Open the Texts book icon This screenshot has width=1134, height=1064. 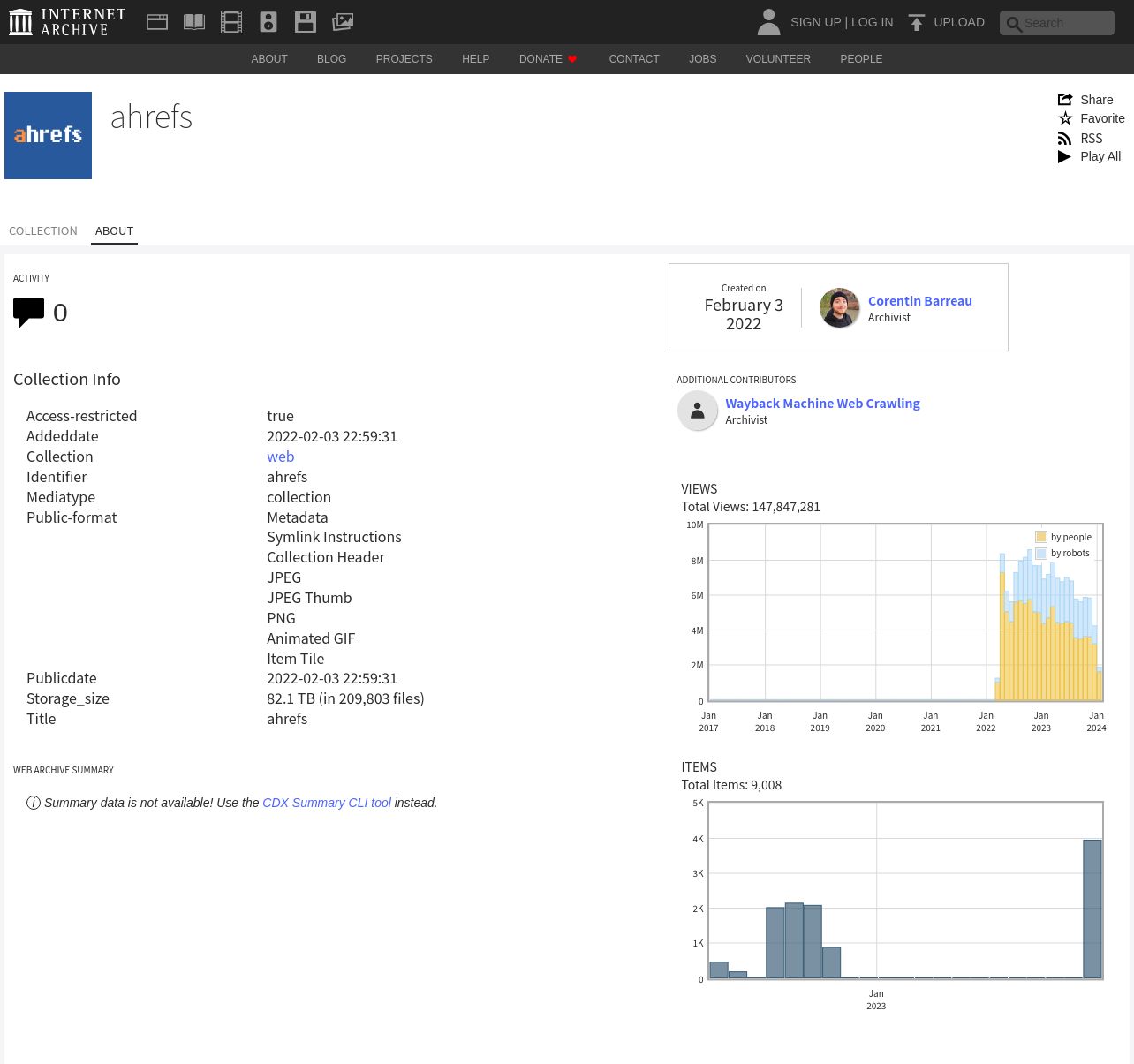[194, 22]
